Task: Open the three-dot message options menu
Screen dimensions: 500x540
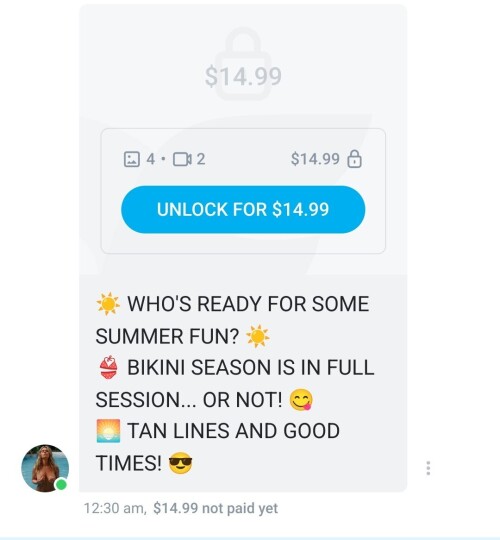Action: 428,468
